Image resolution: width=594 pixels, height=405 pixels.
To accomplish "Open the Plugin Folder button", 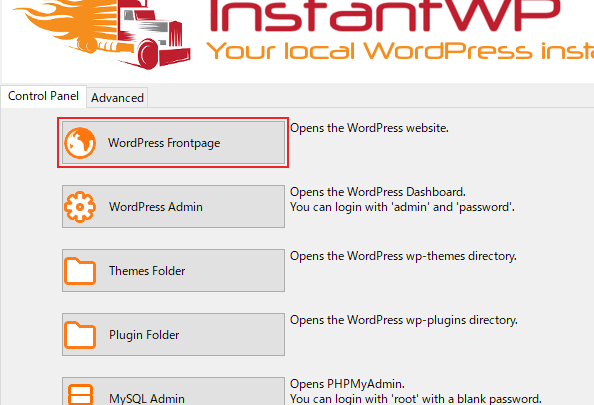I will tap(174, 335).
